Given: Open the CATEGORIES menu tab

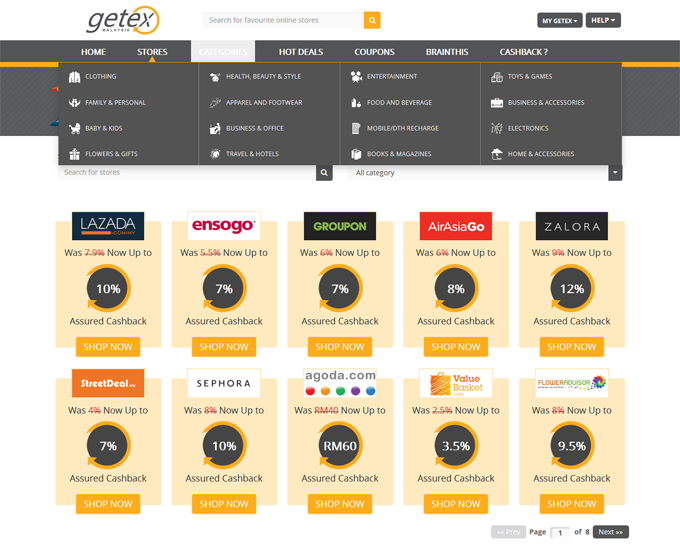Looking at the screenshot, I should [223, 52].
